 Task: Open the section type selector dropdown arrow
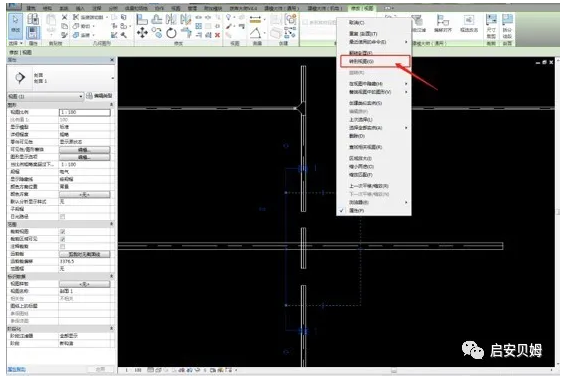tap(112, 78)
